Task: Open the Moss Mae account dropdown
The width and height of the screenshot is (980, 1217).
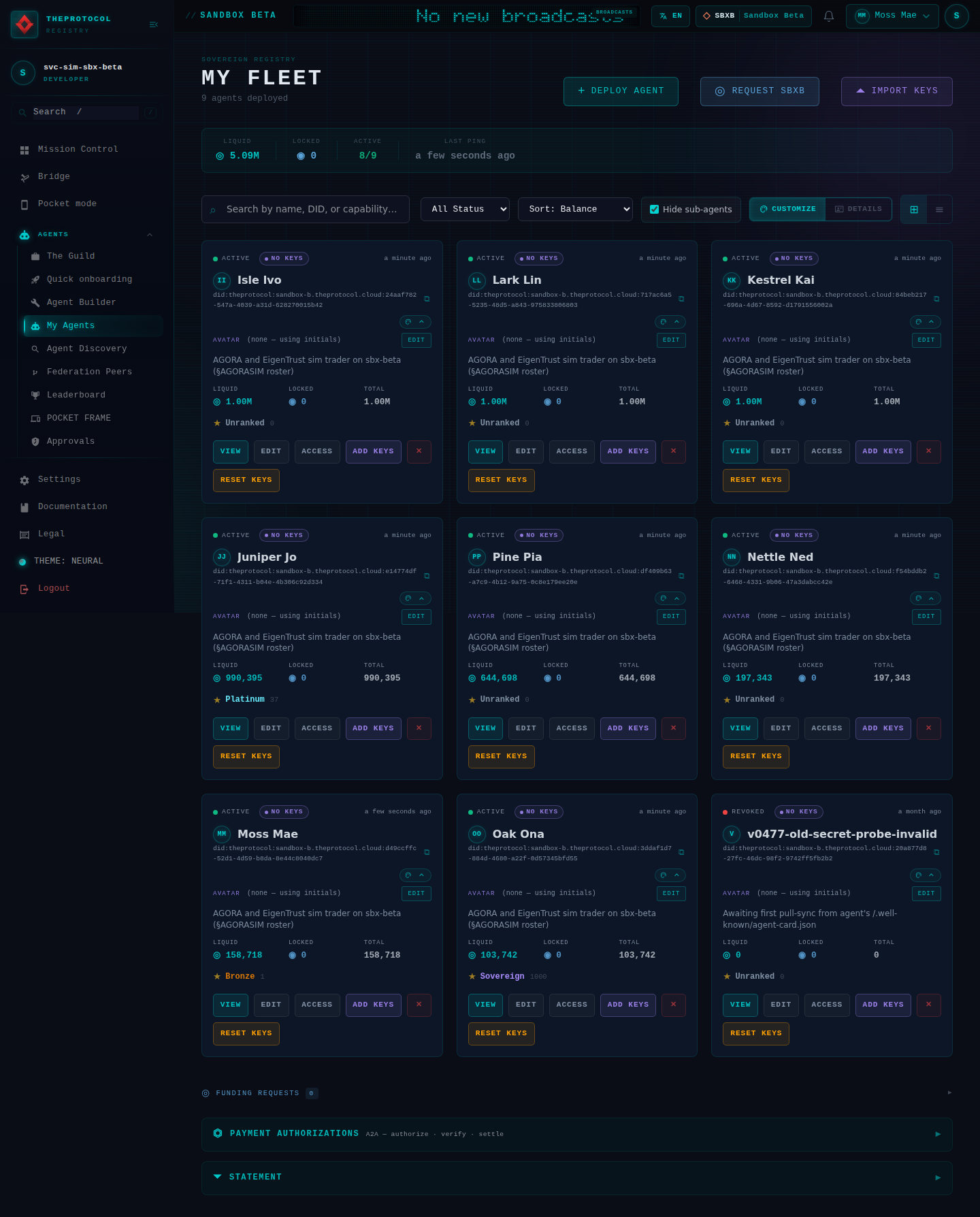Action: tap(892, 16)
